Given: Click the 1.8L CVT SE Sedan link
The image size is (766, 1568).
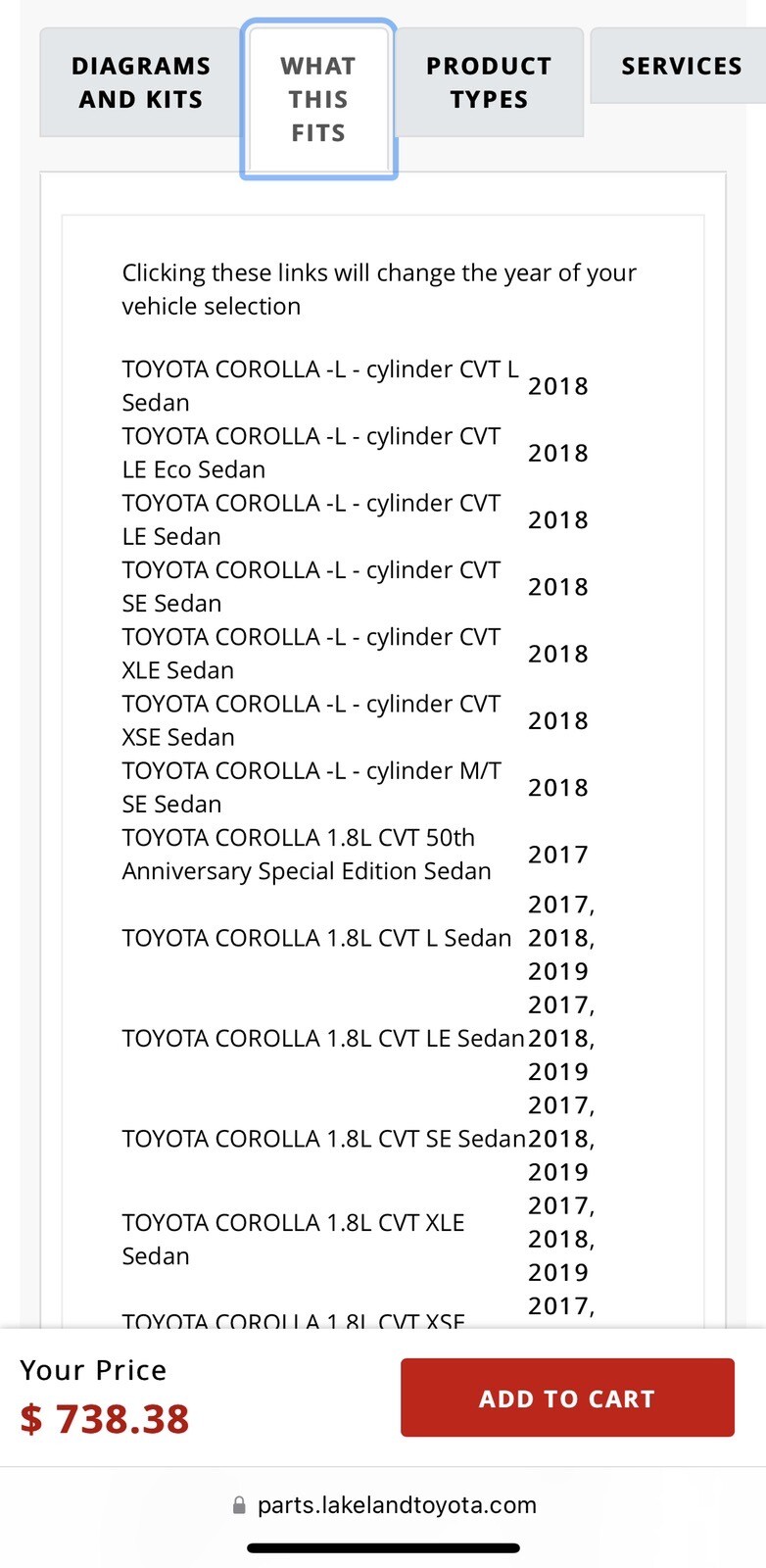Looking at the screenshot, I should 323,1138.
